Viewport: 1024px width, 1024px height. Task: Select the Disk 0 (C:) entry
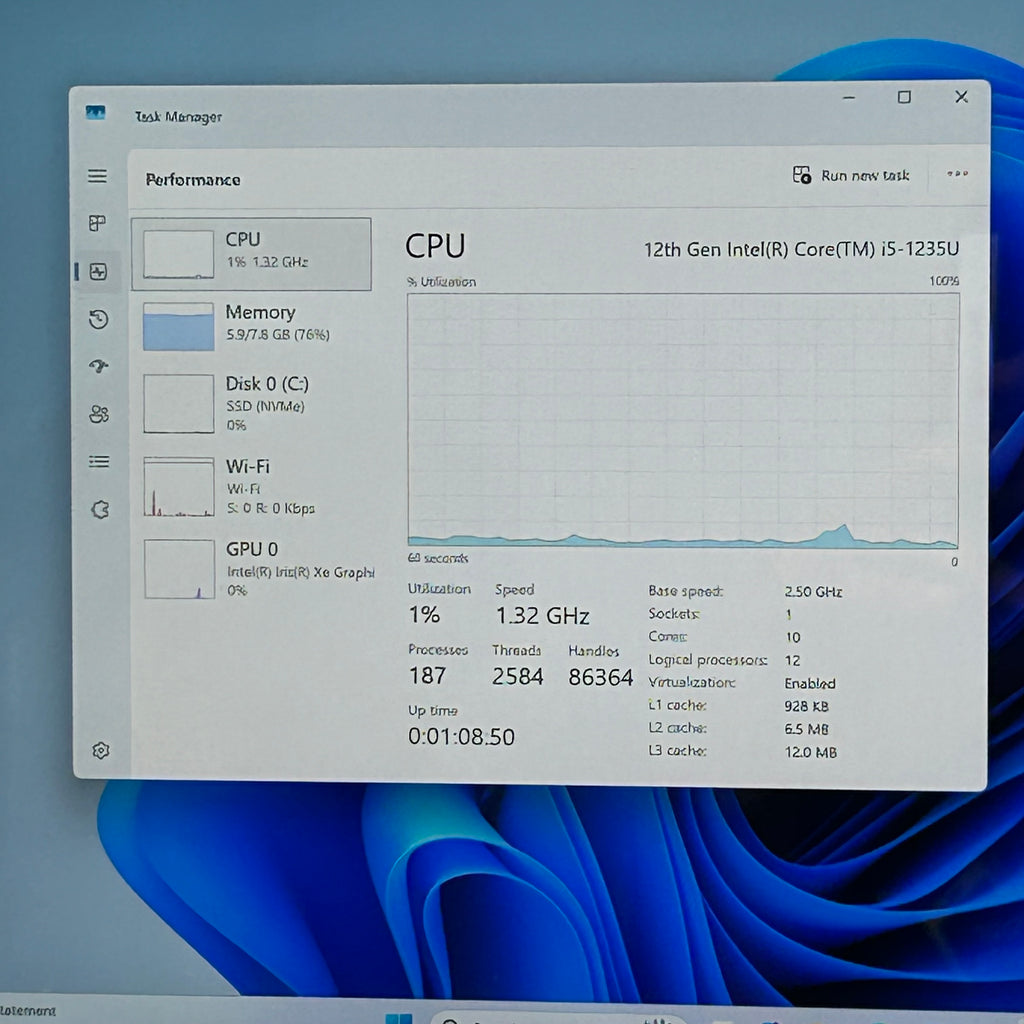251,403
